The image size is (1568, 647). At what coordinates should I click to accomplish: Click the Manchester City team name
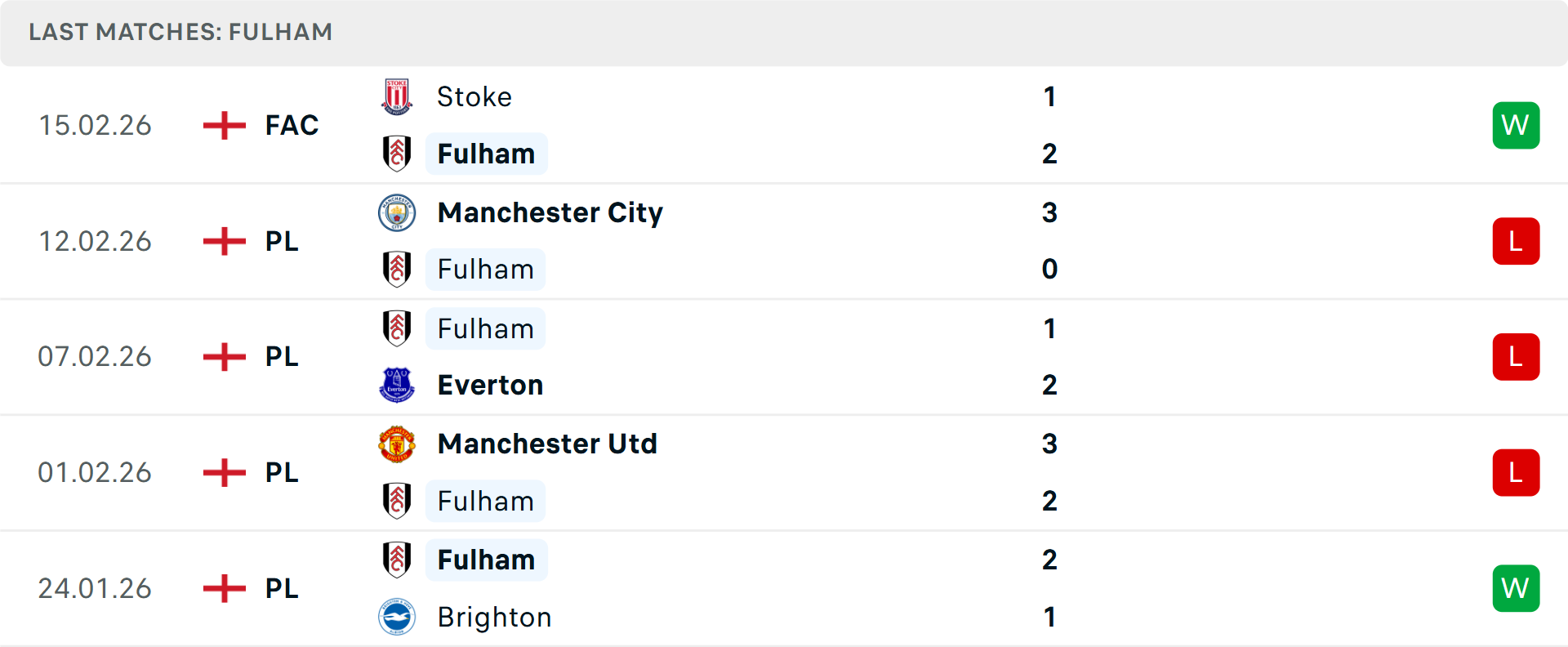550,212
